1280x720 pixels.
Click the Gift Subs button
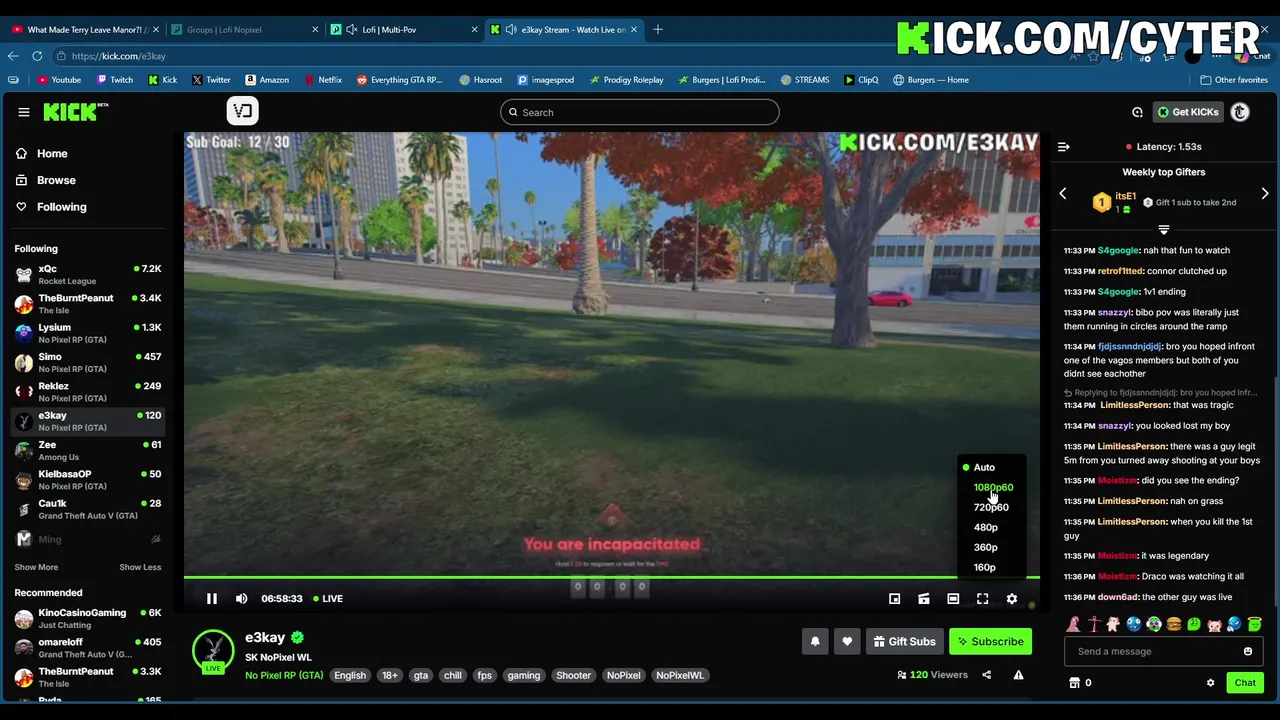tap(903, 641)
